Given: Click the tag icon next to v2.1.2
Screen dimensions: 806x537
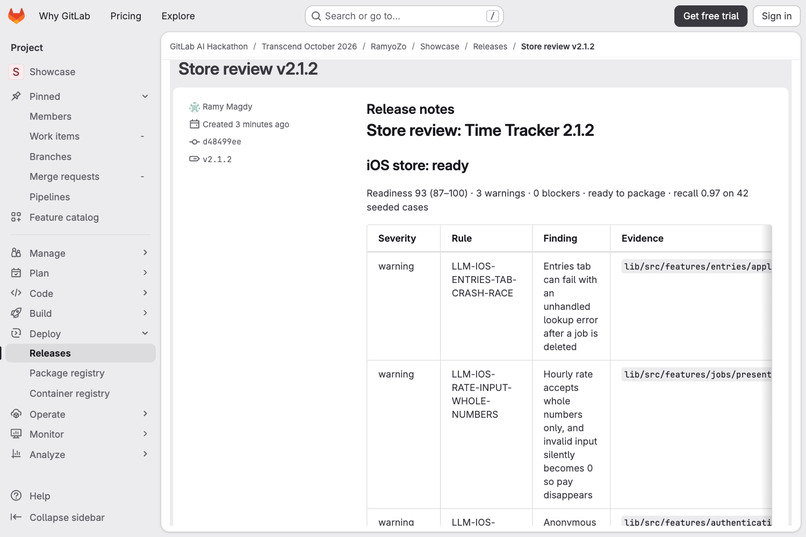Looking at the screenshot, I should pos(194,159).
